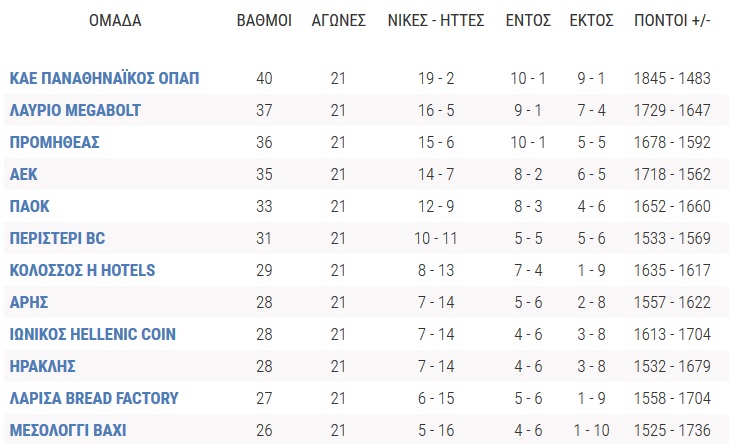Click the ΗΡΑΚΛΗΣ team link

[42, 367]
